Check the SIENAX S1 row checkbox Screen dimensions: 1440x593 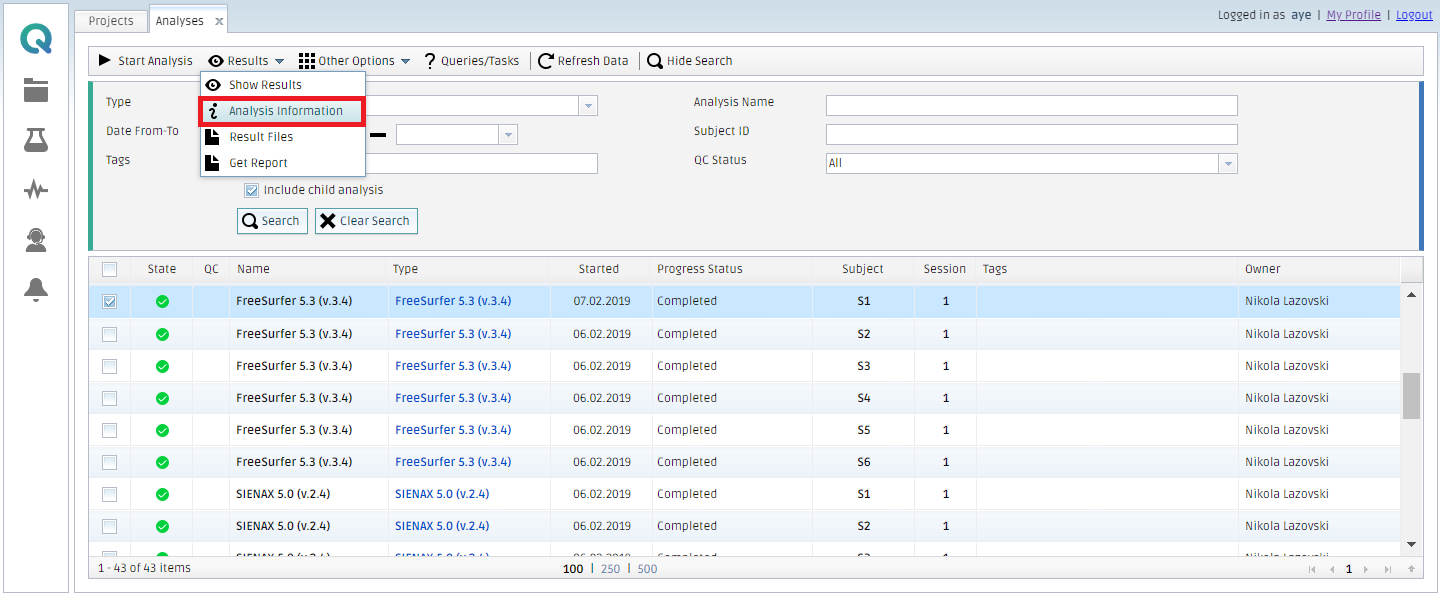coord(109,494)
